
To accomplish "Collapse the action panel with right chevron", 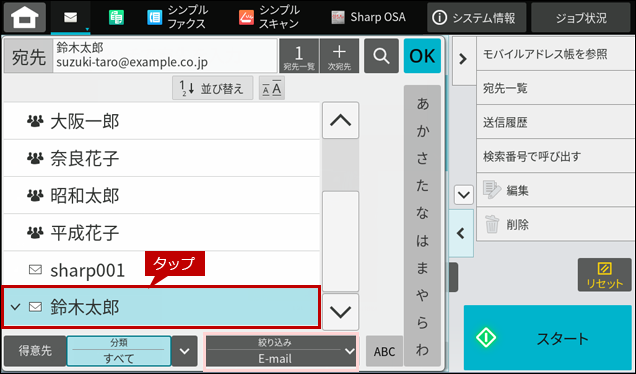I will pyautogui.click(x=463, y=59).
